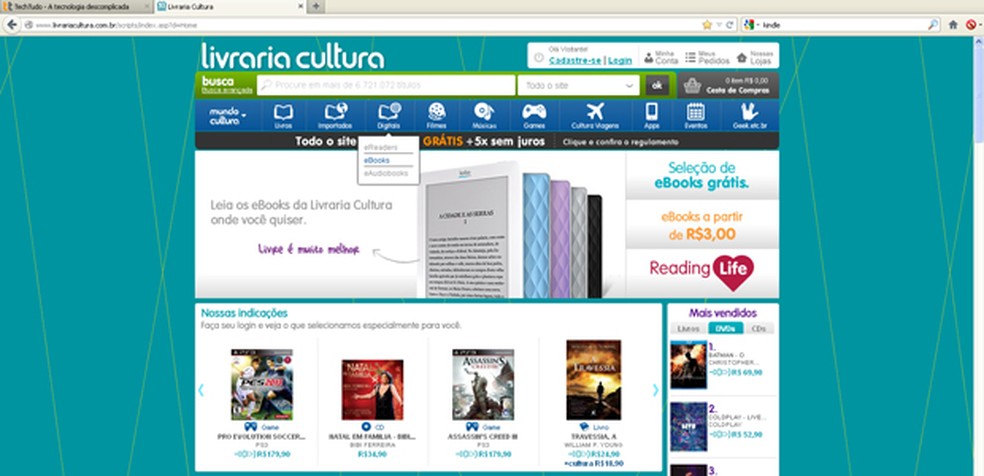This screenshot has height=476, width=984.
Task: Click the browser search box with kindle
Action: [x=844, y=25]
